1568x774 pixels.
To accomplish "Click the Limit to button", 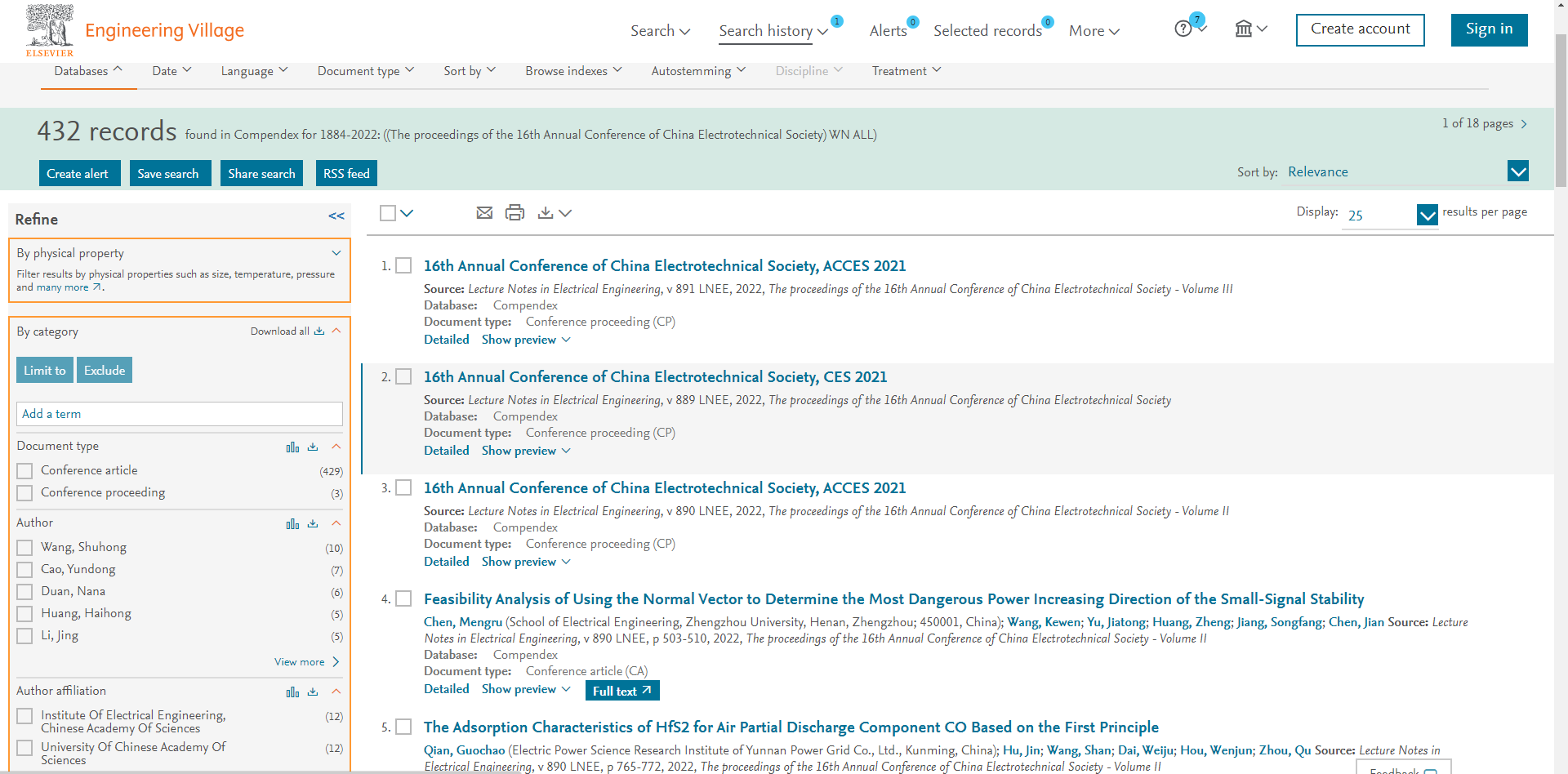I will [x=45, y=370].
